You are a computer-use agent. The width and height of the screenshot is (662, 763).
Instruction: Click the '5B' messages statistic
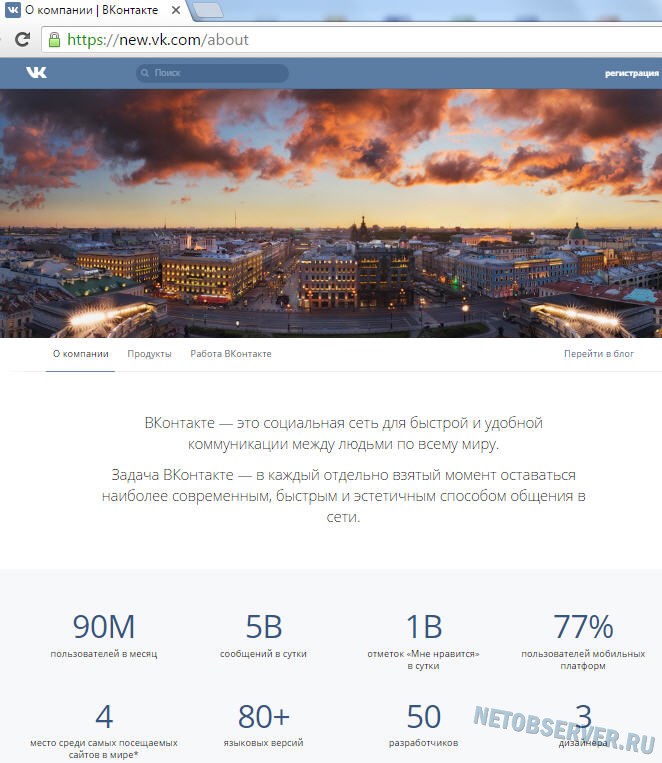tap(264, 626)
